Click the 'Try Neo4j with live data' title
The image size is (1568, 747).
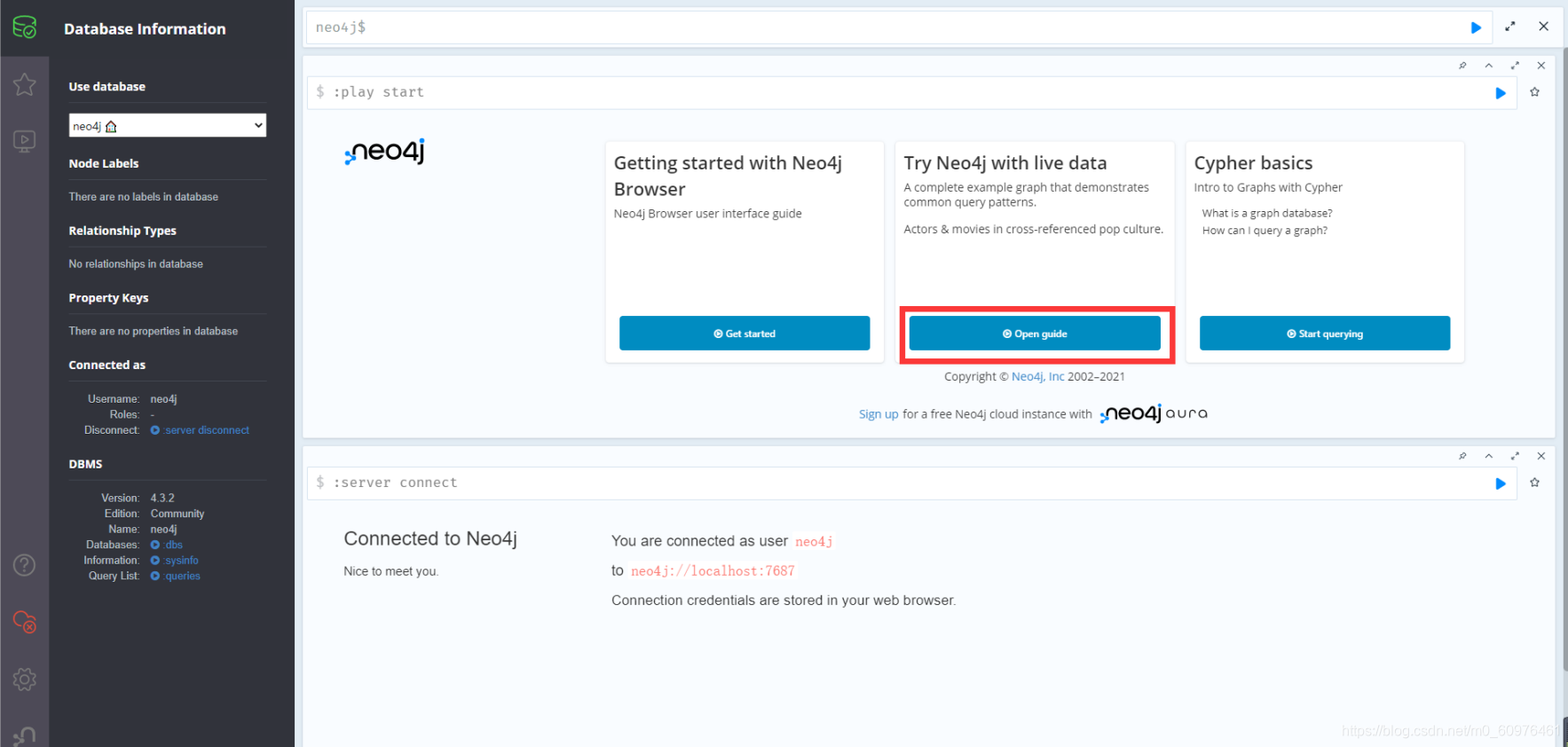point(1005,163)
